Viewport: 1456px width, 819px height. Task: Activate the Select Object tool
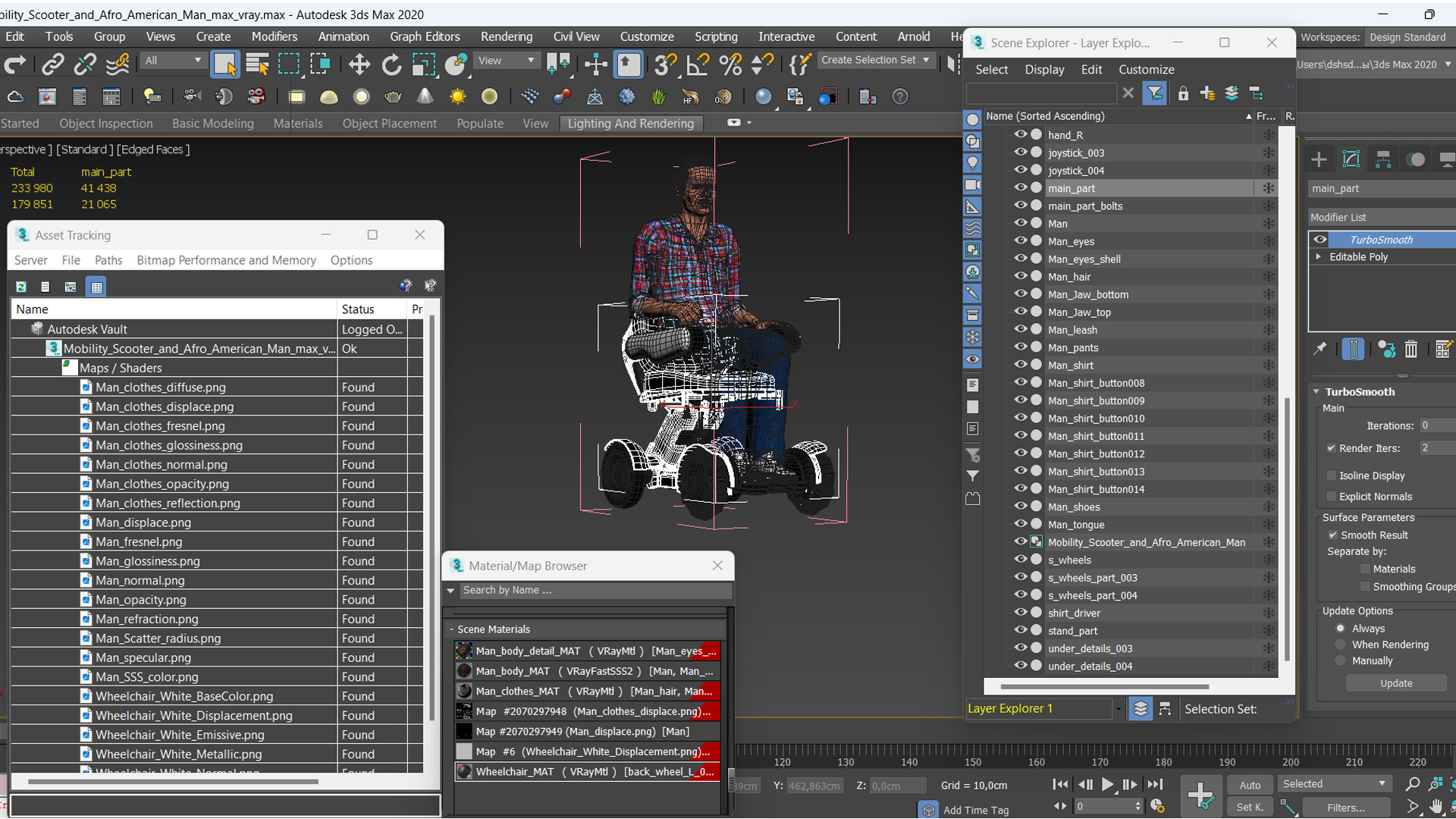pyautogui.click(x=224, y=64)
